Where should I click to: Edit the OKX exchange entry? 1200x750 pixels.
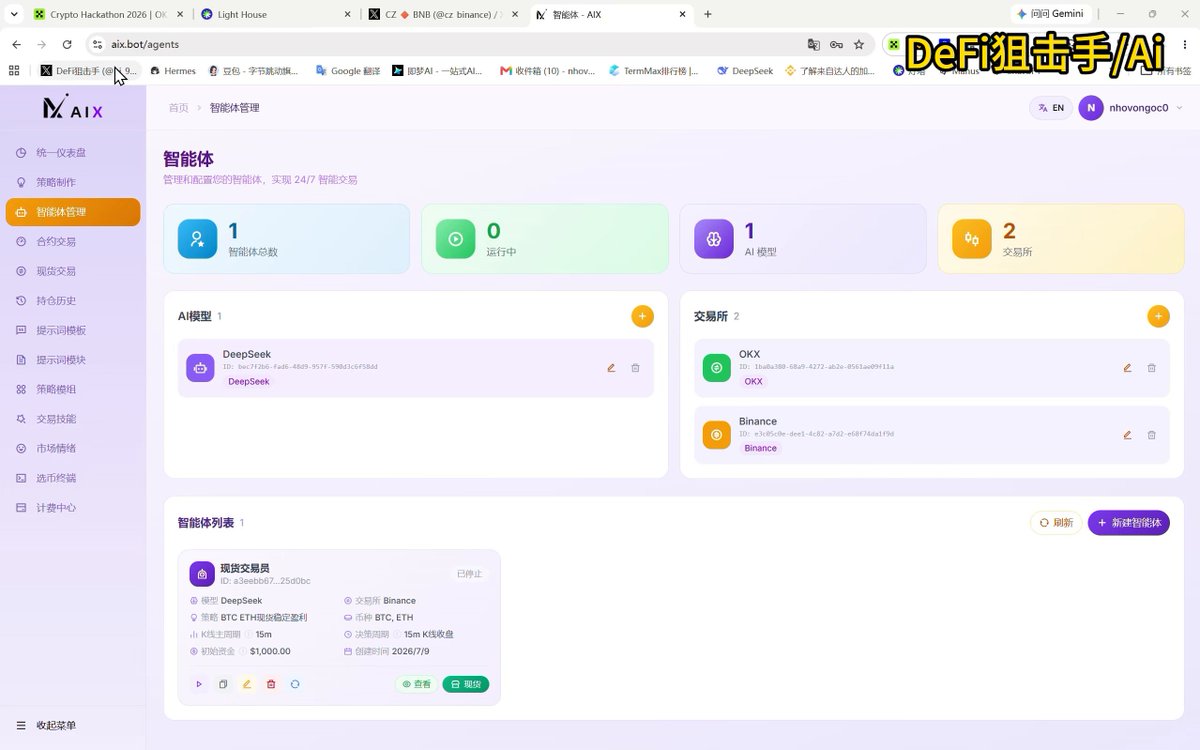(1127, 368)
